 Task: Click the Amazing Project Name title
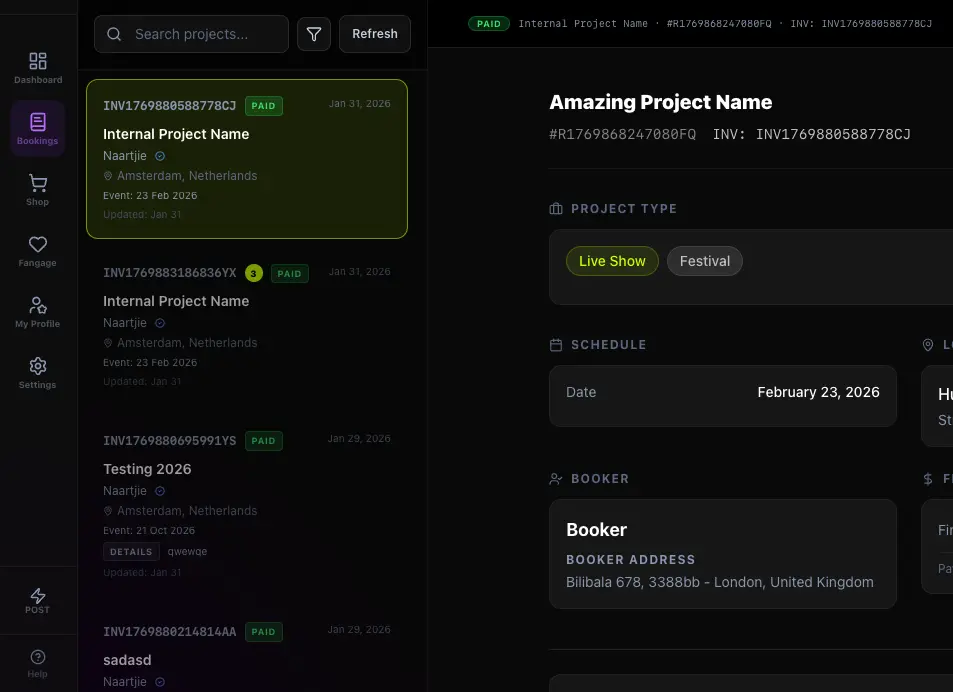click(x=661, y=102)
